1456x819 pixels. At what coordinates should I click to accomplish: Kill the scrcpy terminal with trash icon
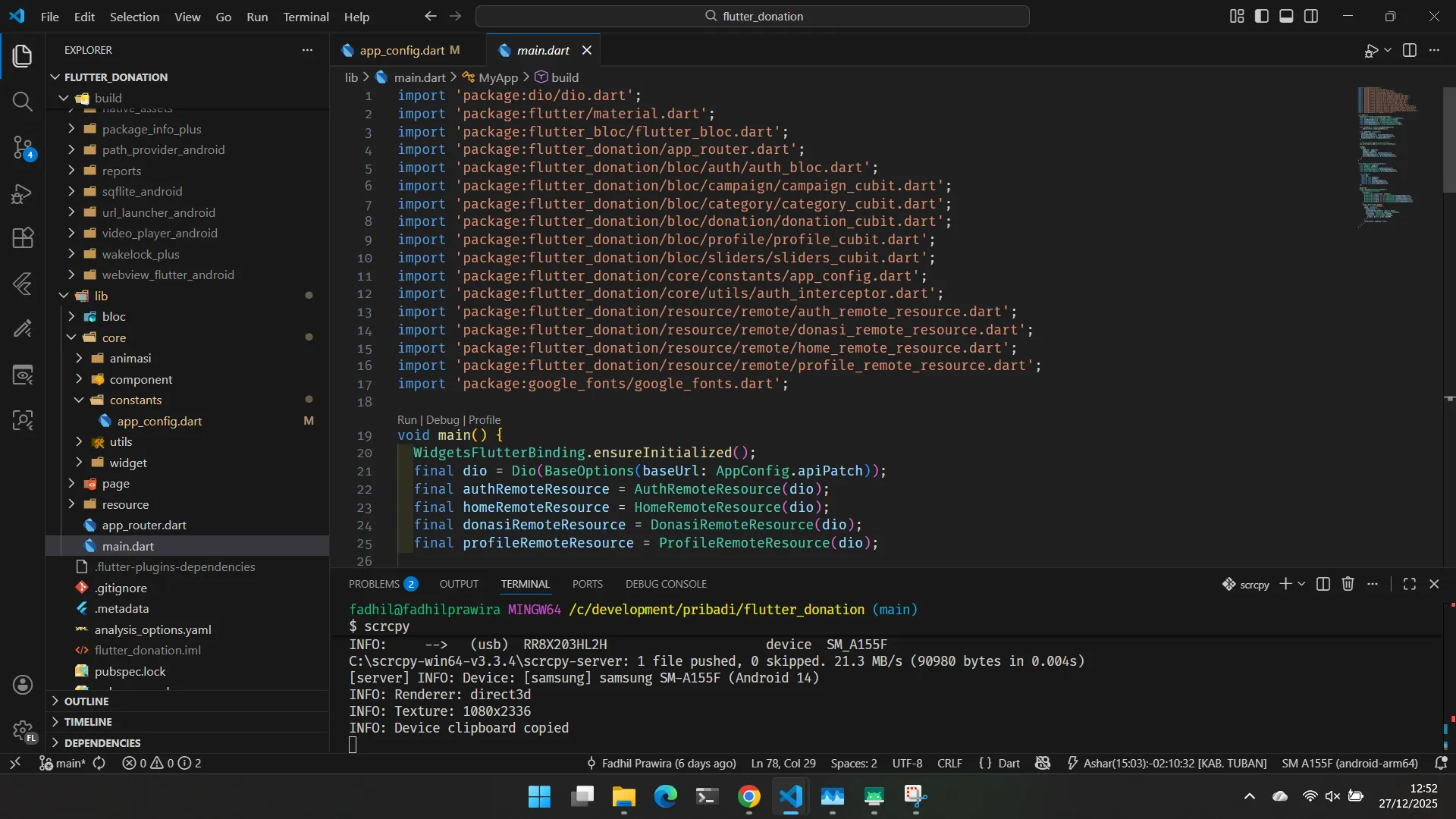[x=1348, y=584]
